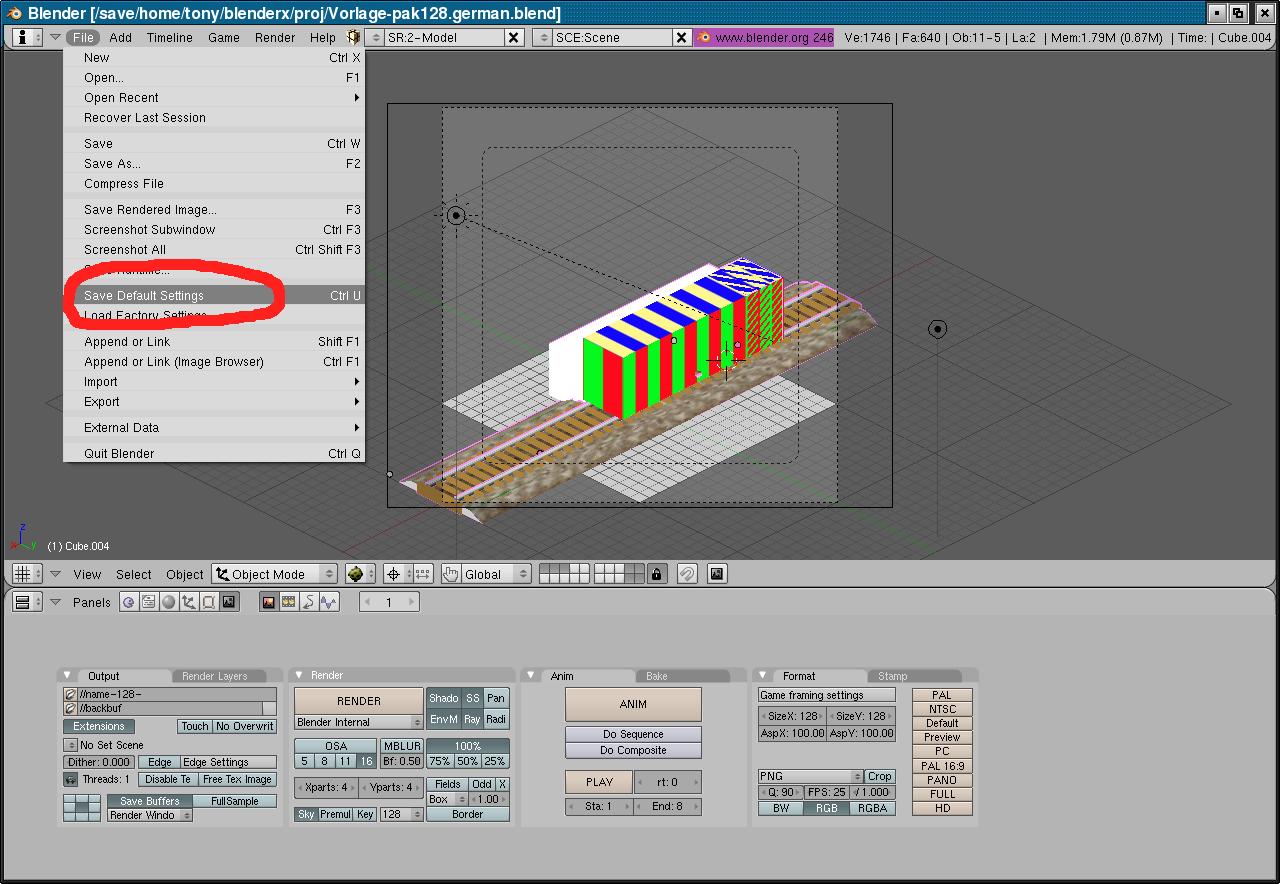
Task: Choose Save Default Settings from File menu
Action: point(143,296)
